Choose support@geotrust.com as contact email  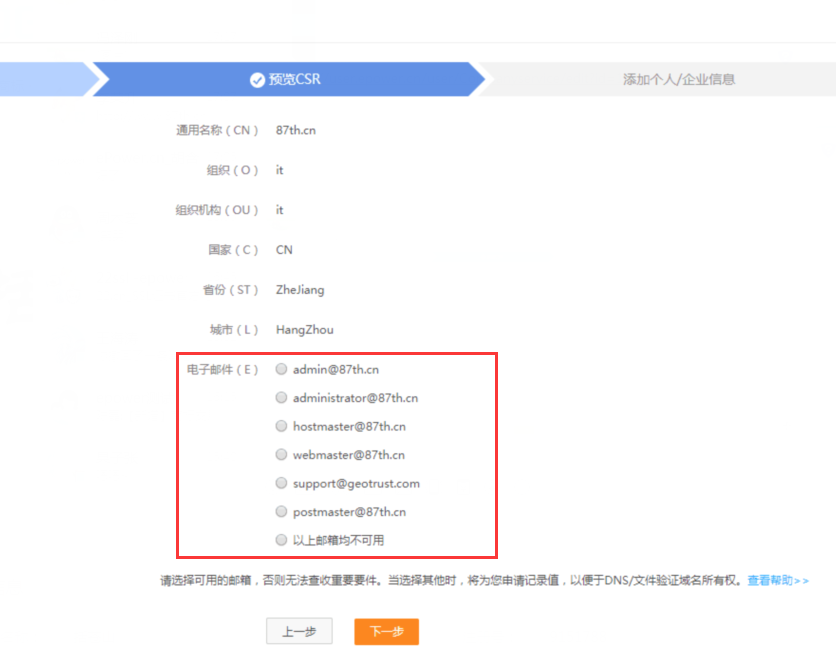(281, 482)
